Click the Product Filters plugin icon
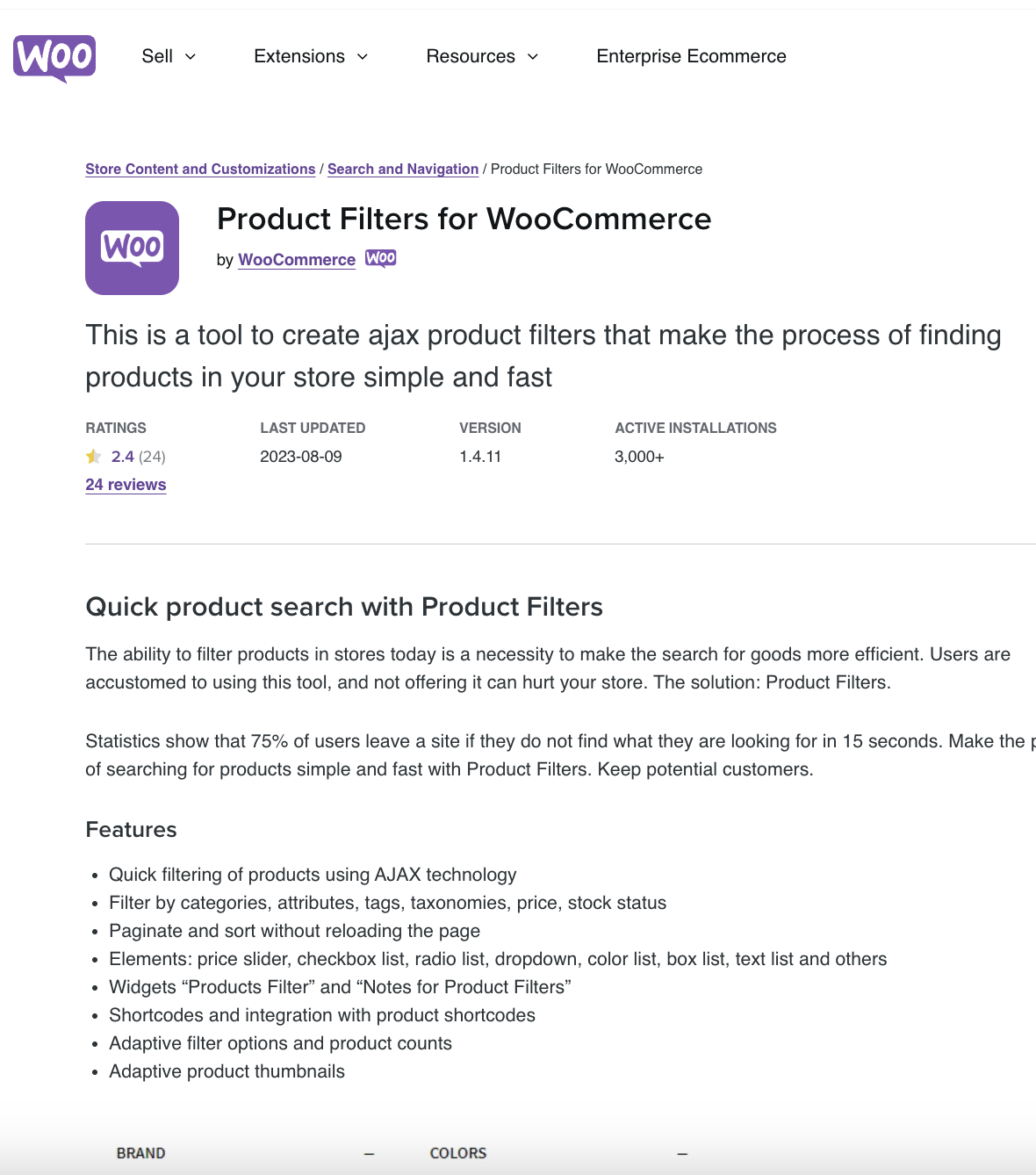 (132, 248)
